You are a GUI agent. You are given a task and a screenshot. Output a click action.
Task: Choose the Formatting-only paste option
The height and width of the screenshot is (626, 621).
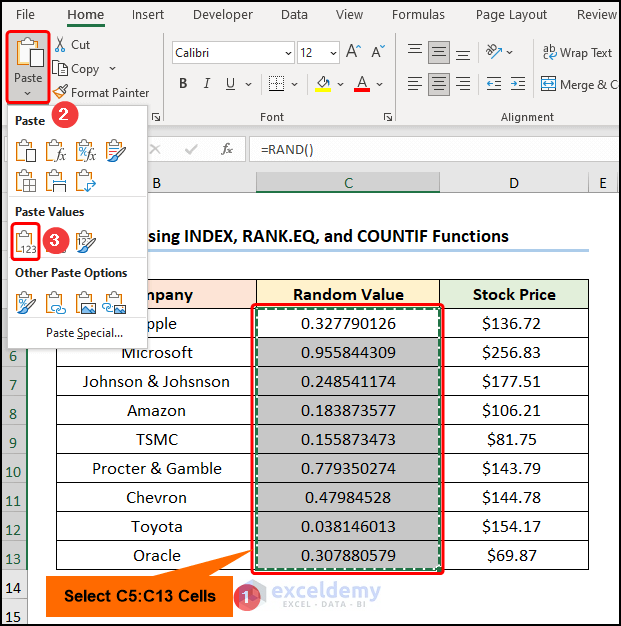pyautogui.click(x=26, y=303)
